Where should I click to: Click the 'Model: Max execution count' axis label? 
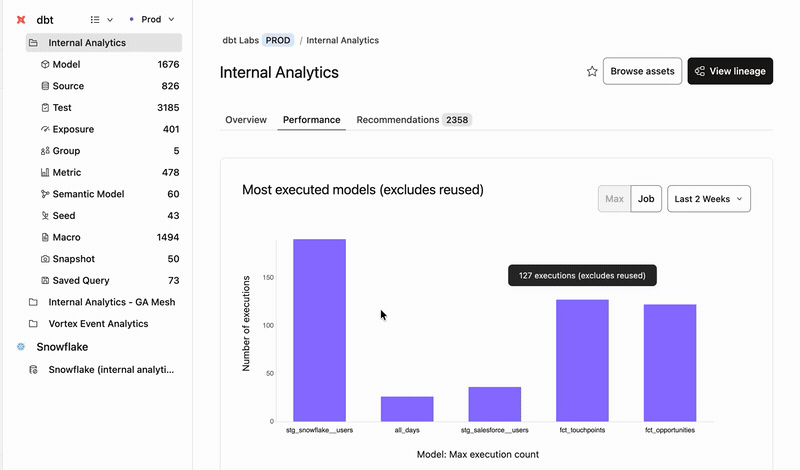[478, 454]
